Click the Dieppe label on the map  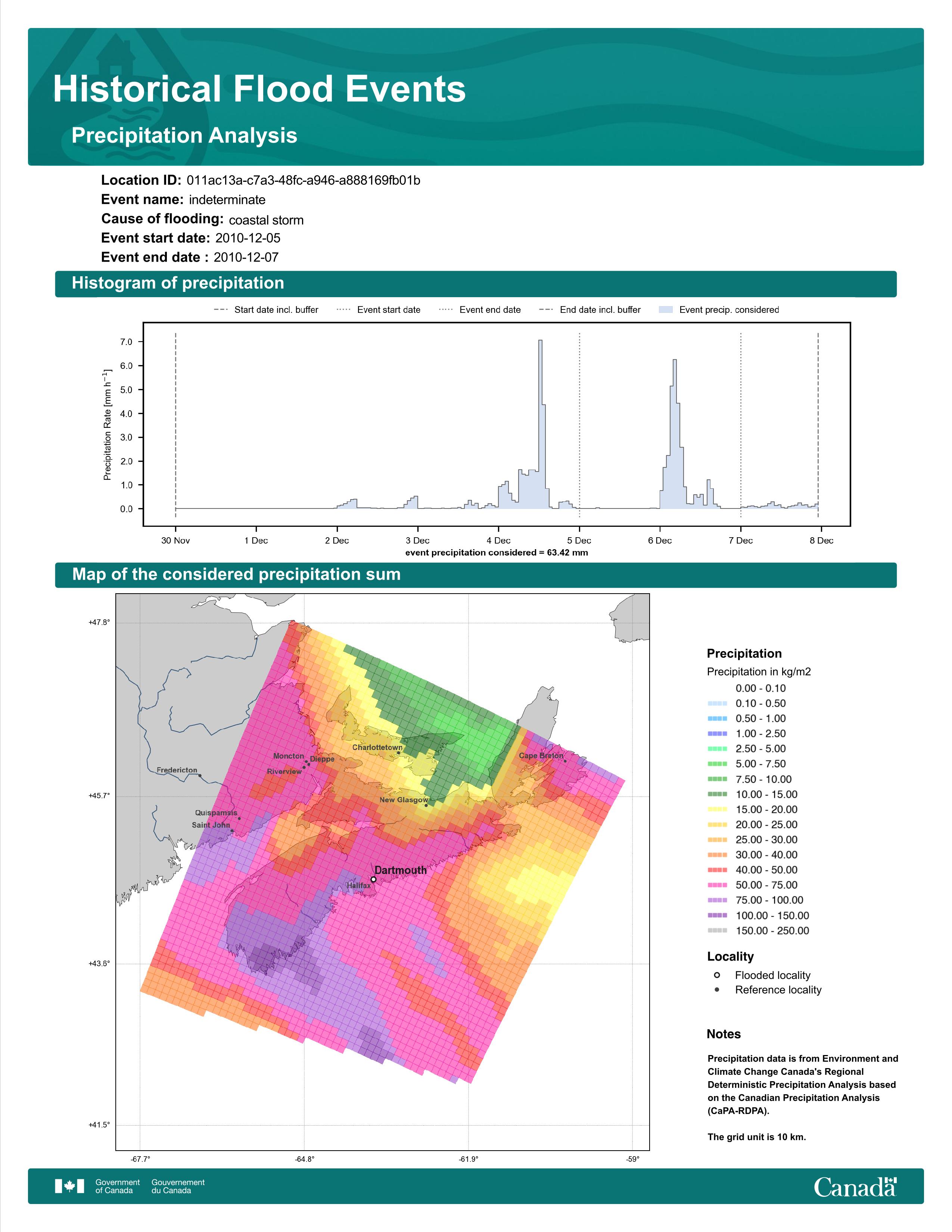pos(322,759)
